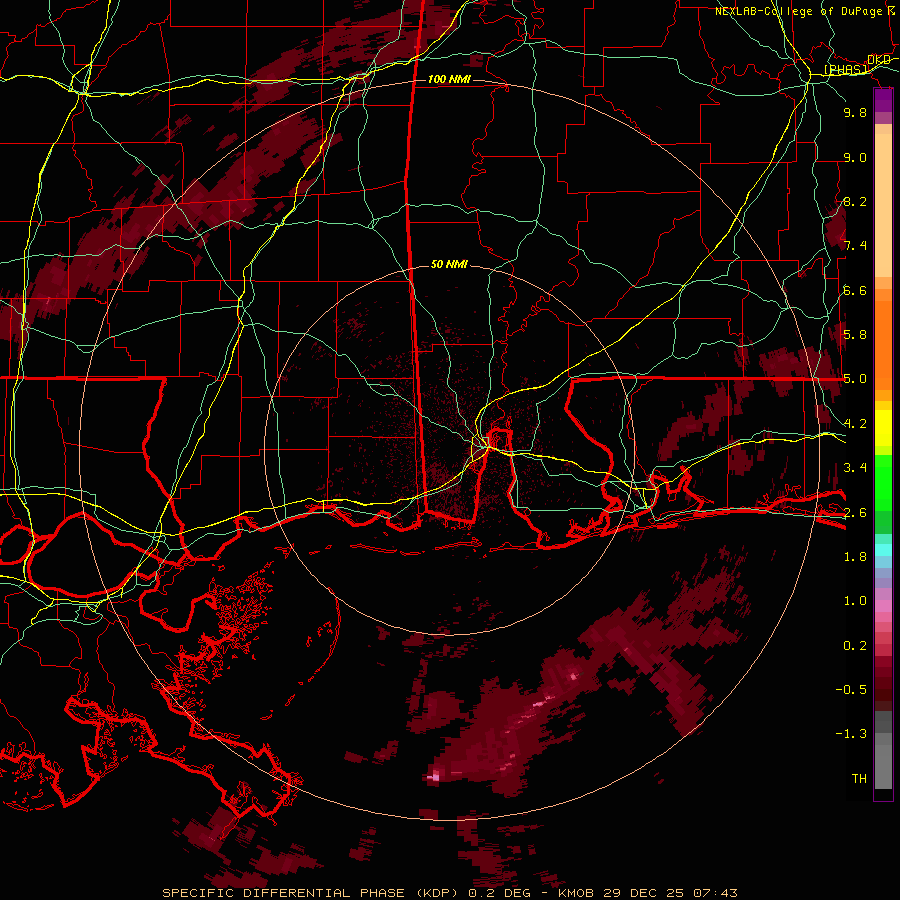
Task: Click the 50 NMI range ring label
Action: pos(449,264)
